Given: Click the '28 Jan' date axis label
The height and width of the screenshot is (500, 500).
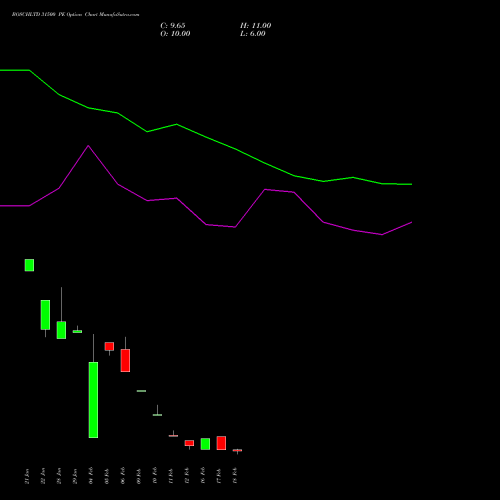Looking at the screenshot, I should pyautogui.click(x=59, y=476).
